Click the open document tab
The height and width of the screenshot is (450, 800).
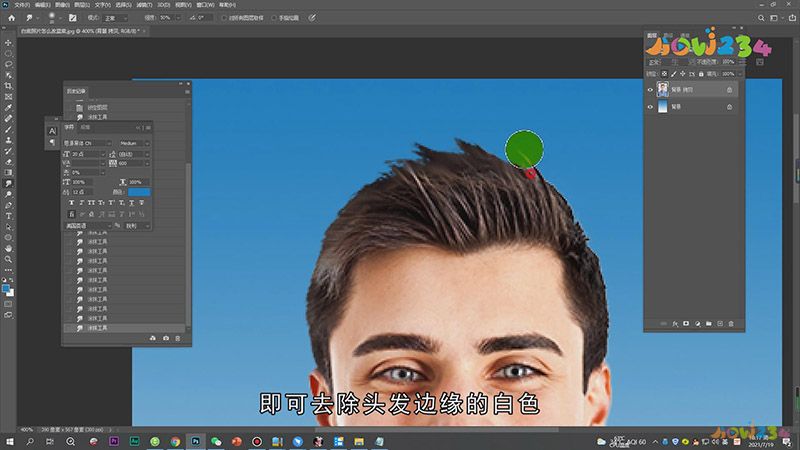82,31
